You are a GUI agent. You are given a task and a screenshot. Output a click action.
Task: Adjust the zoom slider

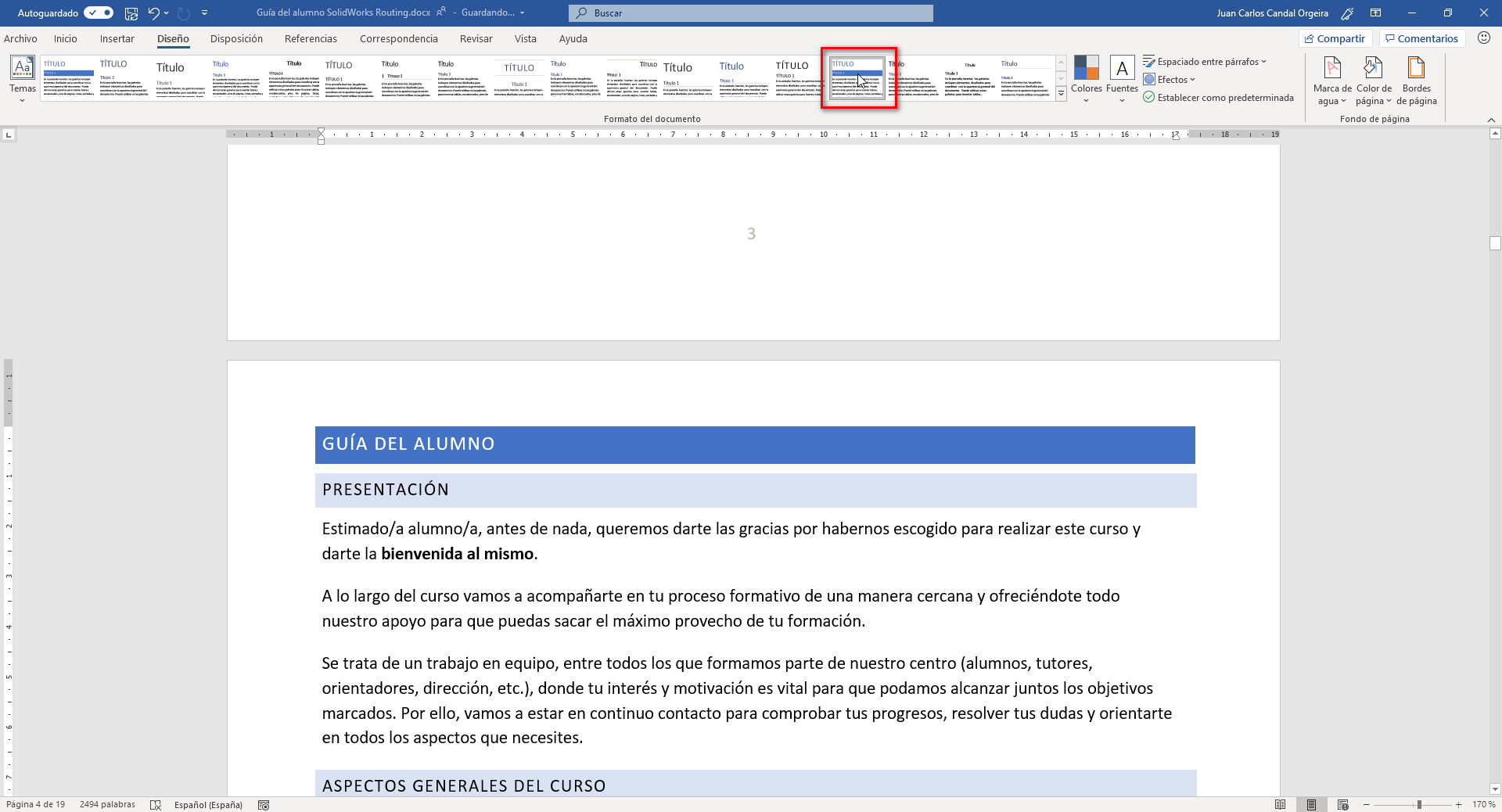(x=1418, y=805)
